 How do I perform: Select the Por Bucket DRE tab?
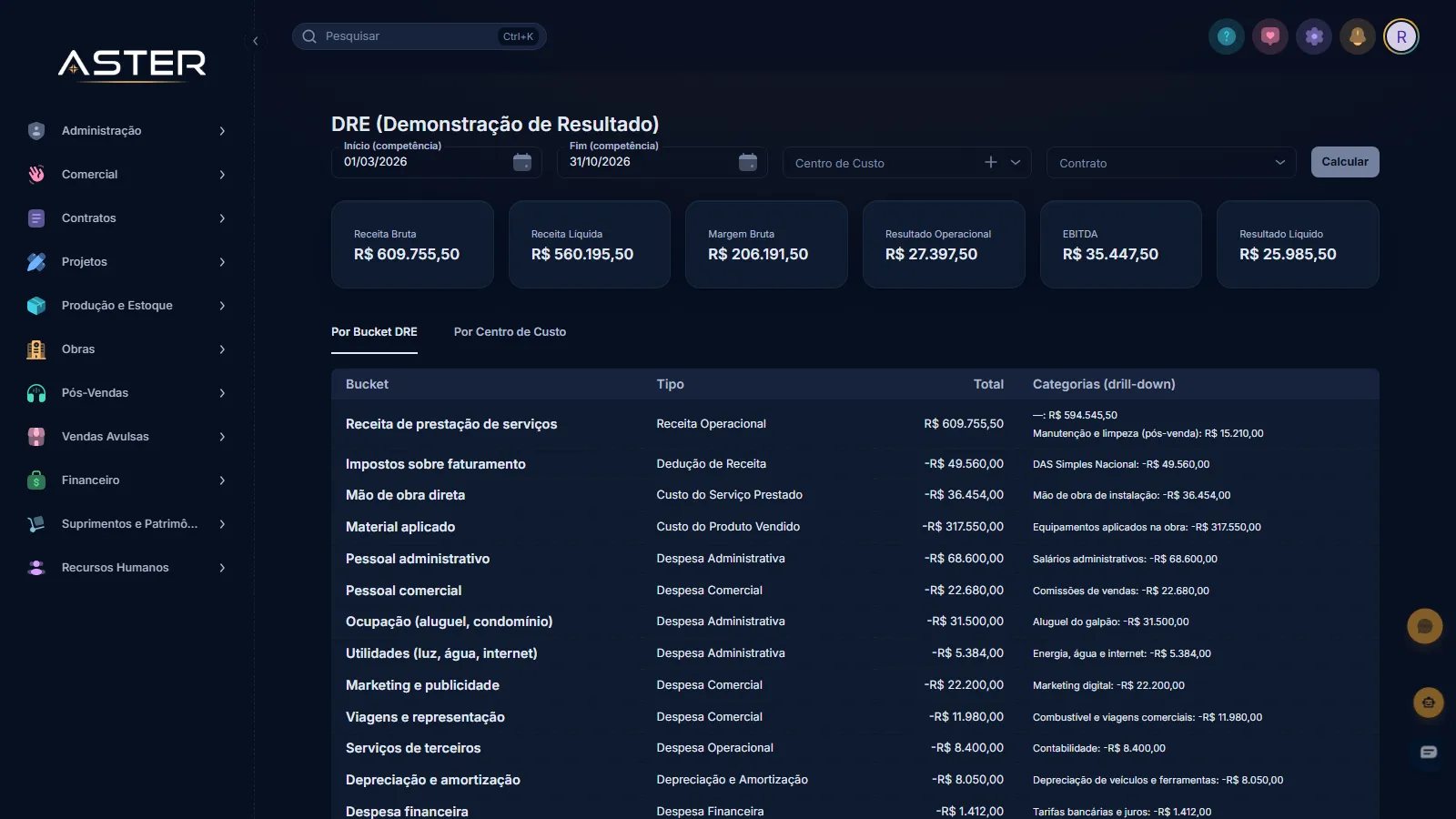click(374, 332)
